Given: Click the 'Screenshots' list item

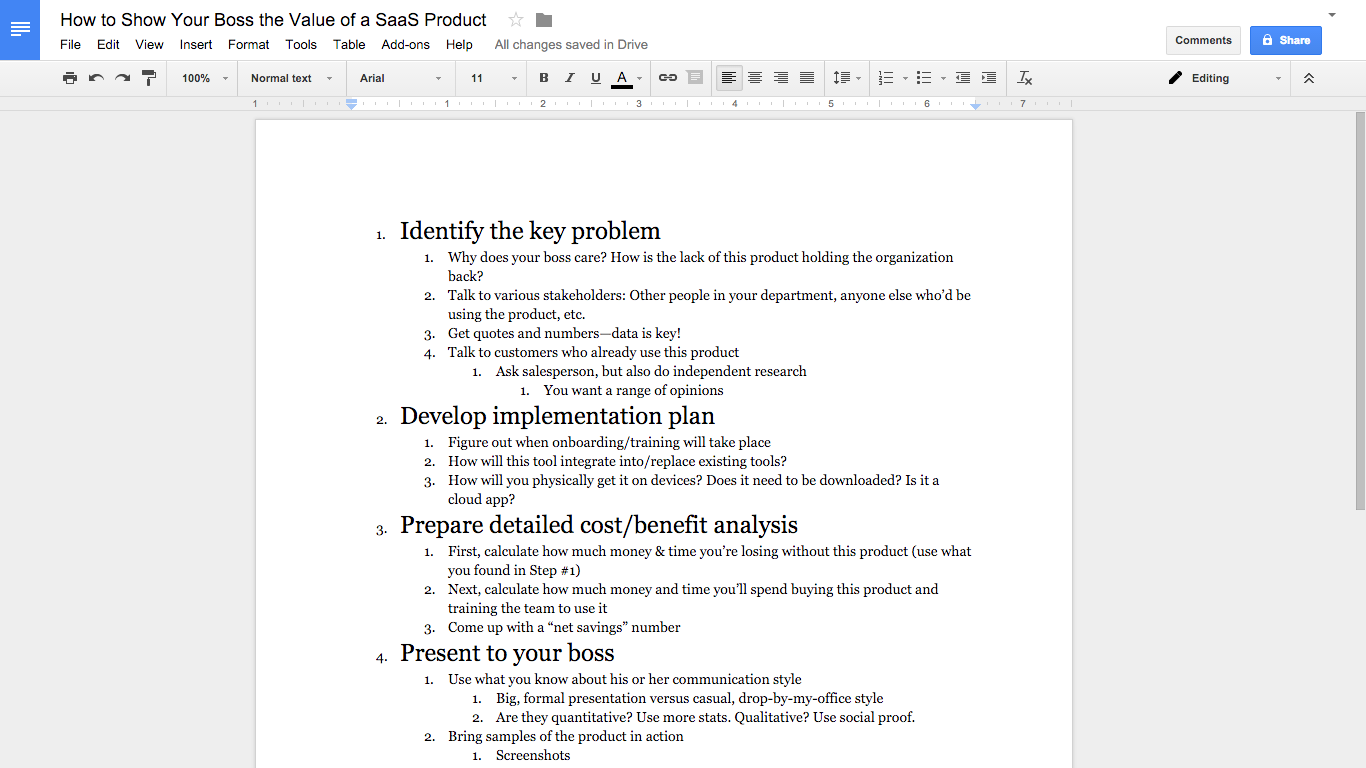Looking at the screenshot, I should click(533, 755).
